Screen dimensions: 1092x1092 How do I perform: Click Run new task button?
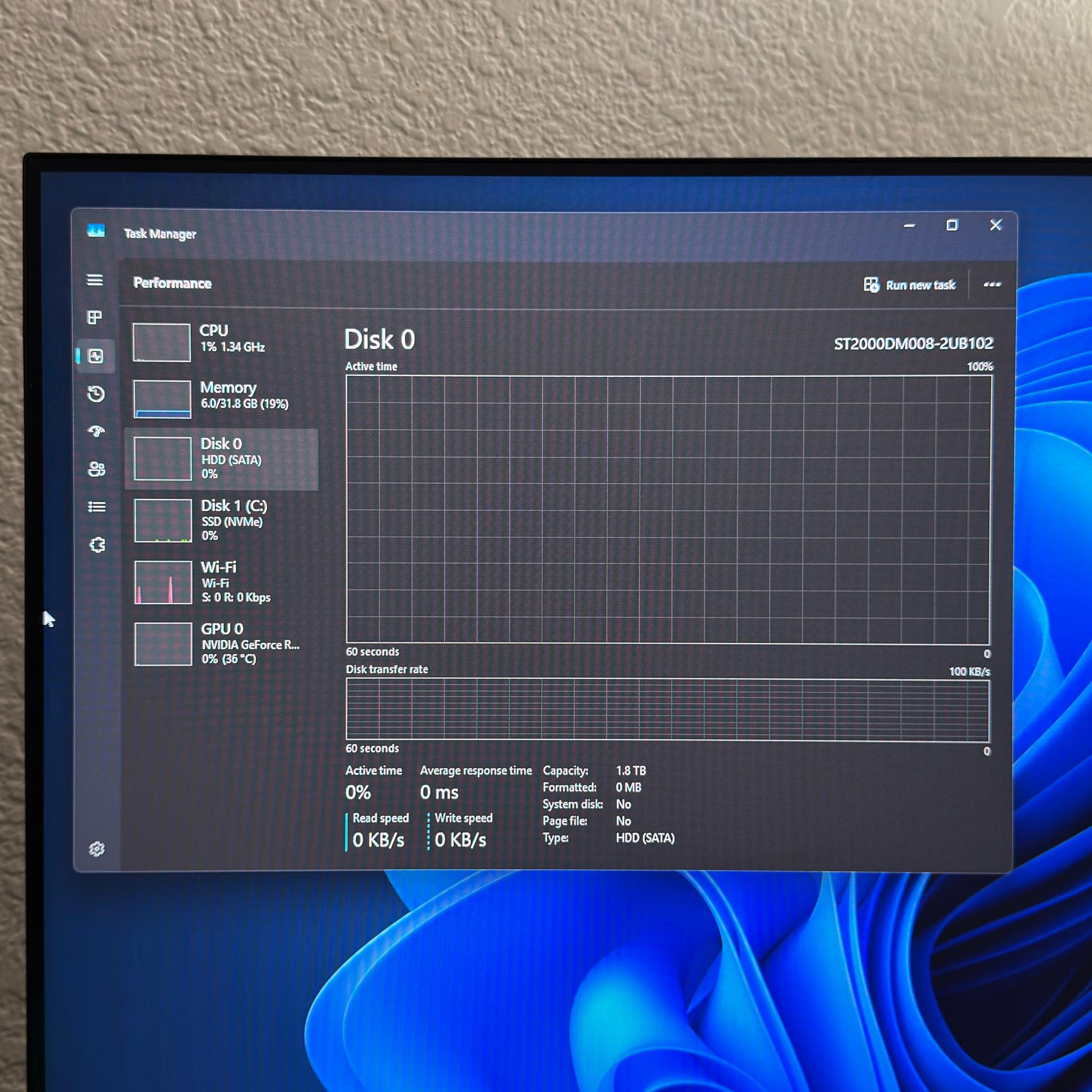pos(910,285)
